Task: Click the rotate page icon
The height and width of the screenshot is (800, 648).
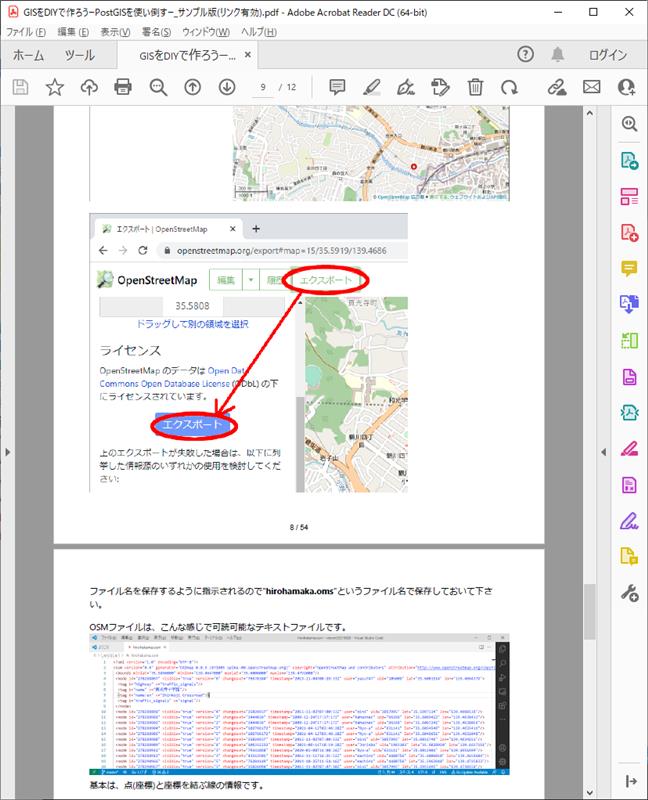Action: pos(509,87)
